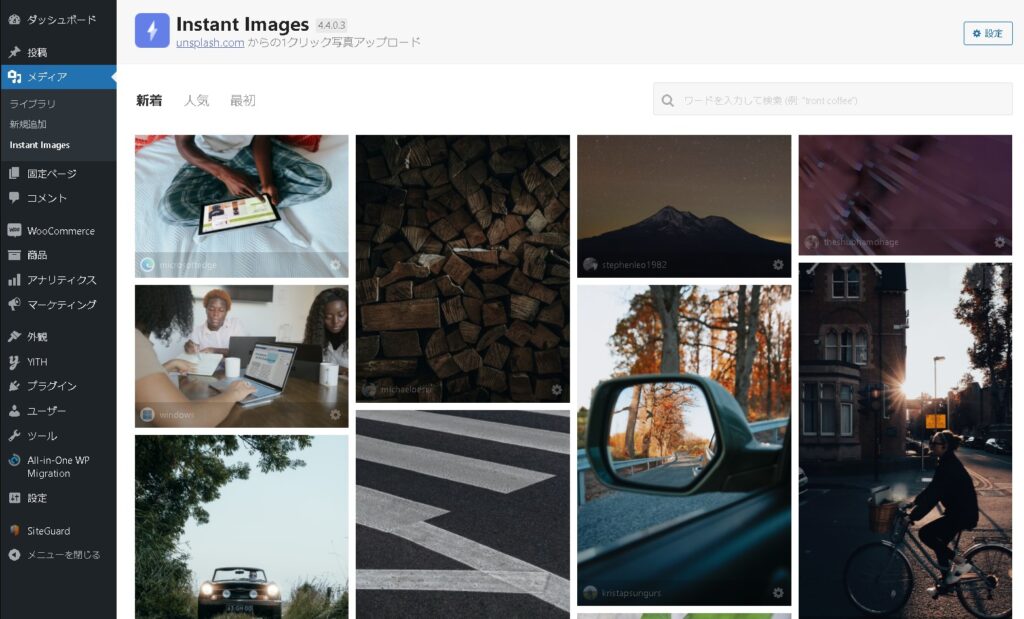This screenshot has height=619, width=1024.
Task: Open the SiteGuard menu item
Action: coord(48,531)
